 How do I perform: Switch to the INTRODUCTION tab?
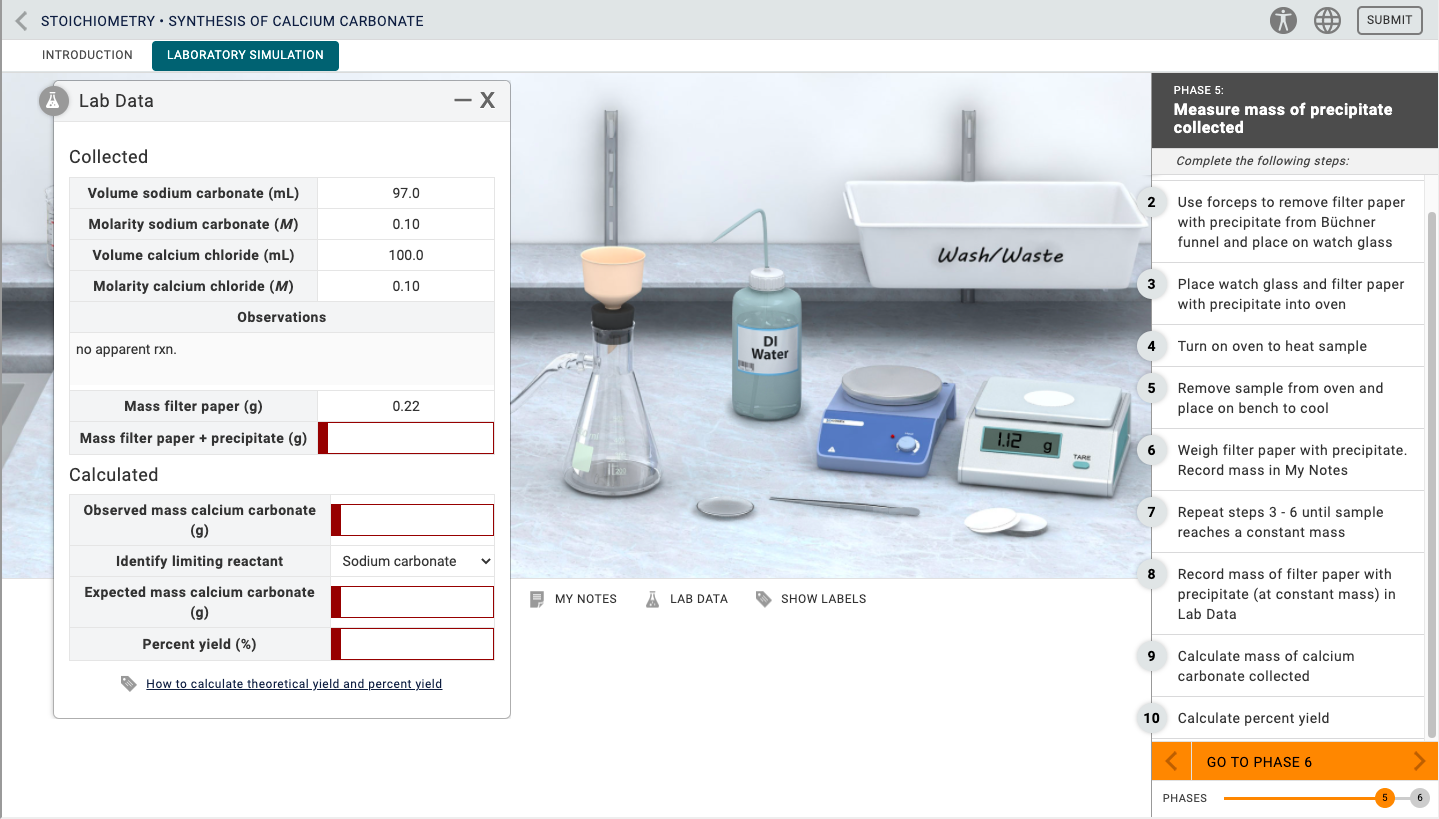(87, 55)
